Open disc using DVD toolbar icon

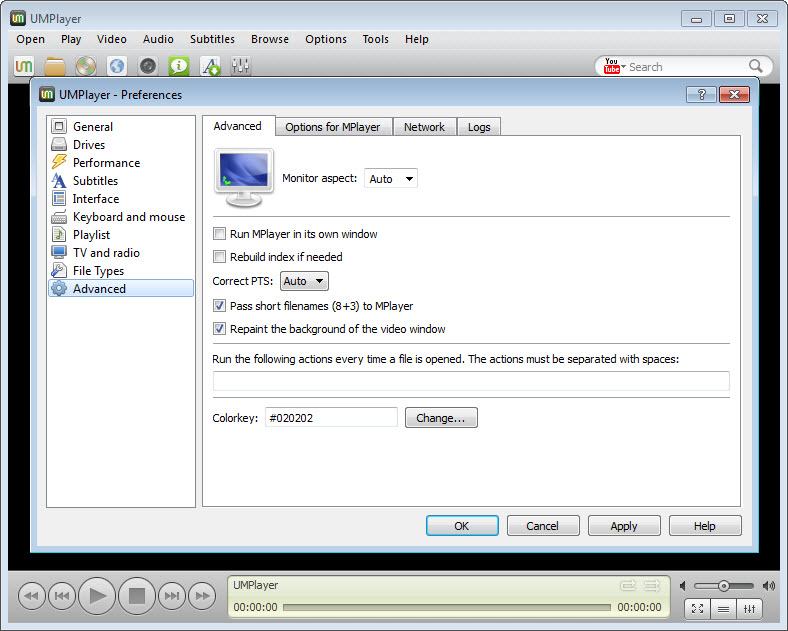pyautogui.click(x=86, y=66)
